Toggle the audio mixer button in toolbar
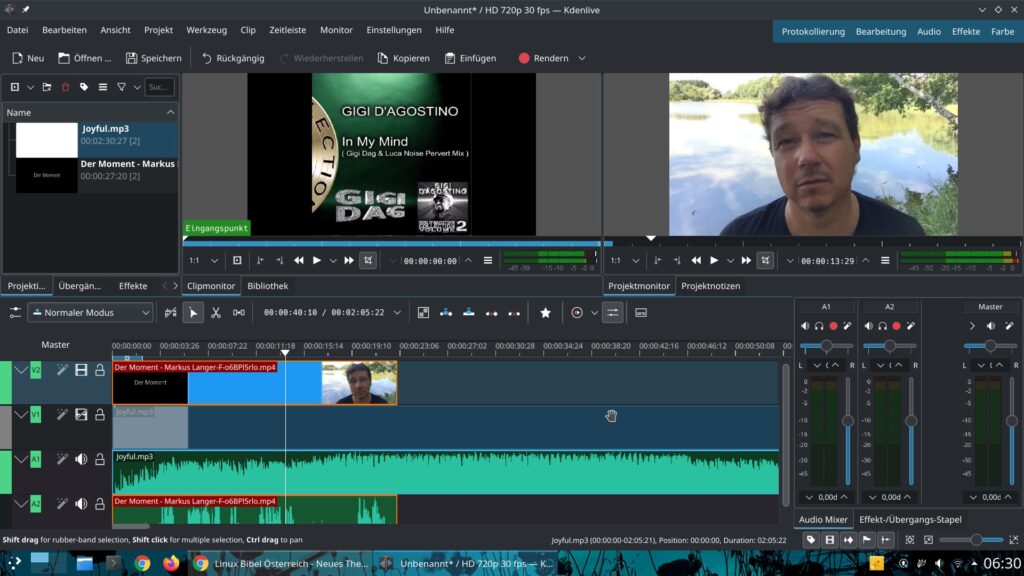 coord(613,313)
